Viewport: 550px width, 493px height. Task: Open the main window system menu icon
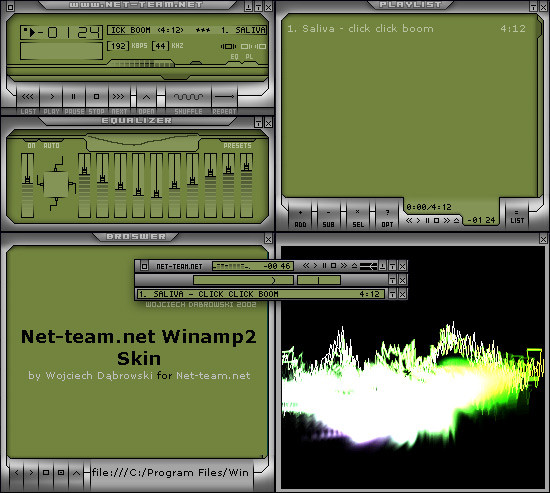pyautogui.click(x=10, y=7)
